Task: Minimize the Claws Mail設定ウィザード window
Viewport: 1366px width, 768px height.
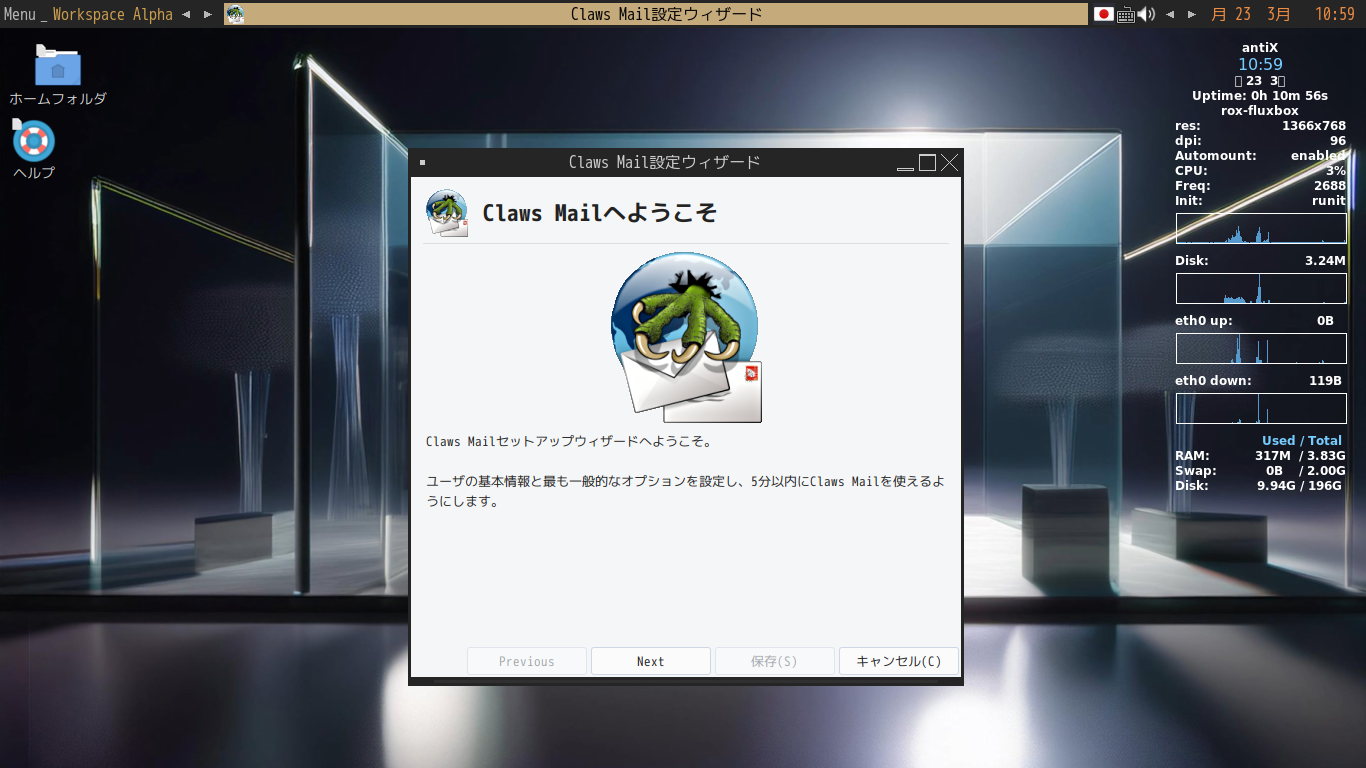Action: [906, 163]
